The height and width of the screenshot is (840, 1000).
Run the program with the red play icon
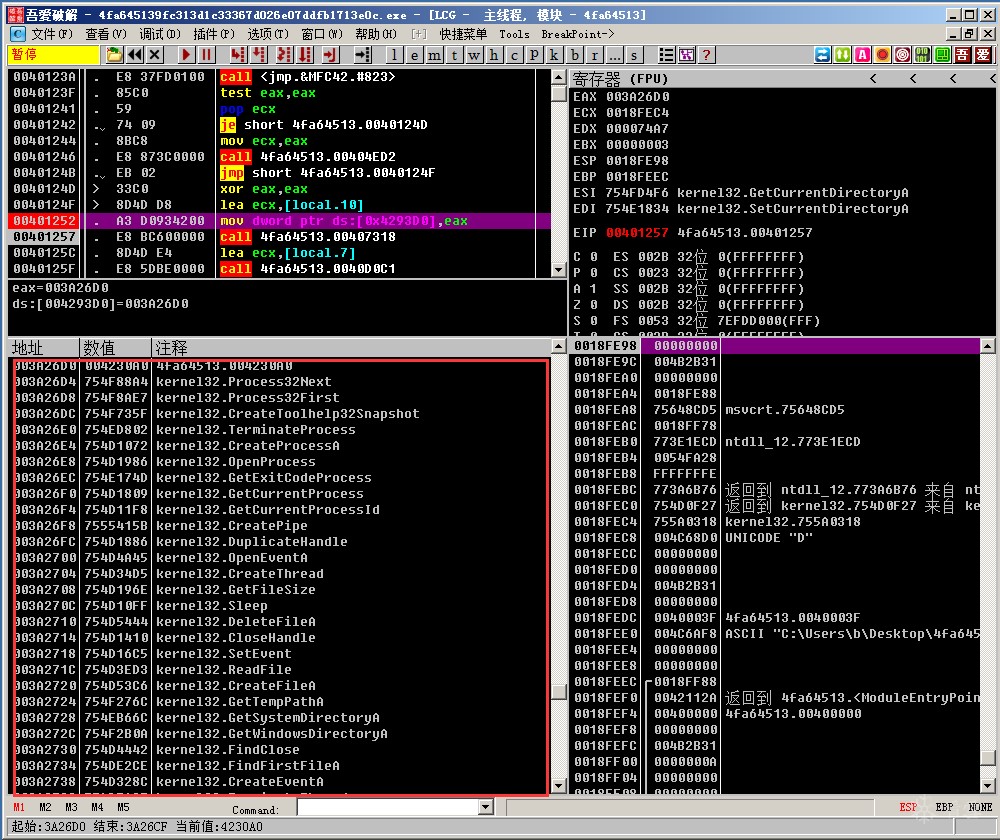(x=186, y=55)
